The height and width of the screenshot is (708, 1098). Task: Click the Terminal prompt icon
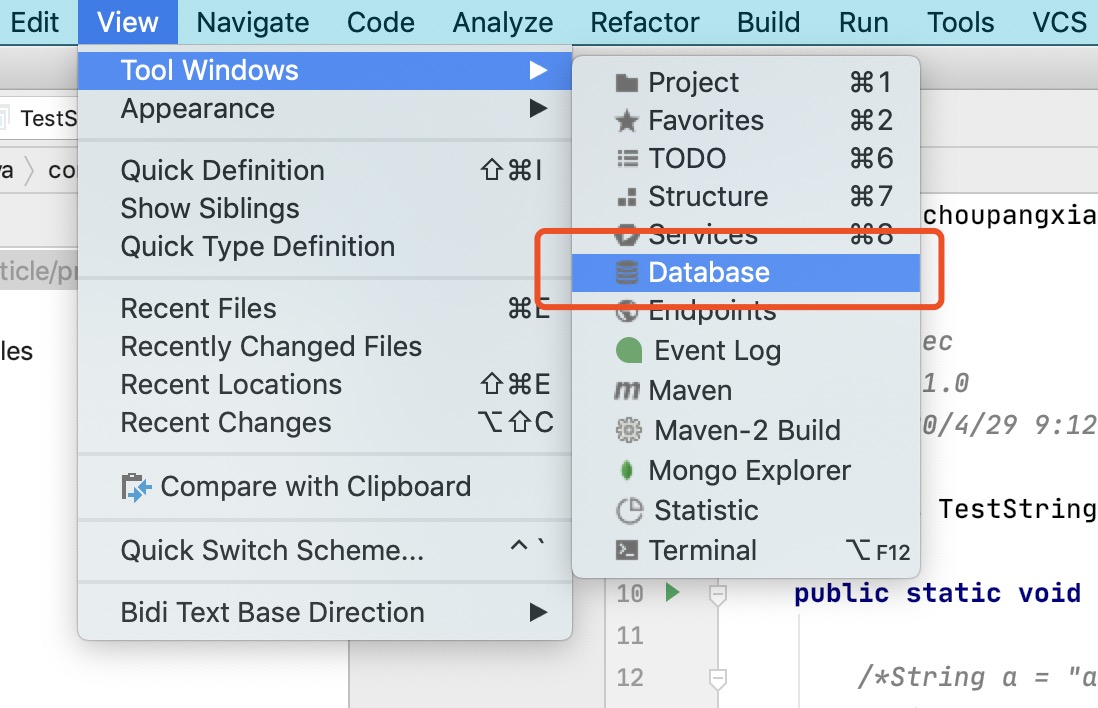pyautogui.click(x=627, y=550)
